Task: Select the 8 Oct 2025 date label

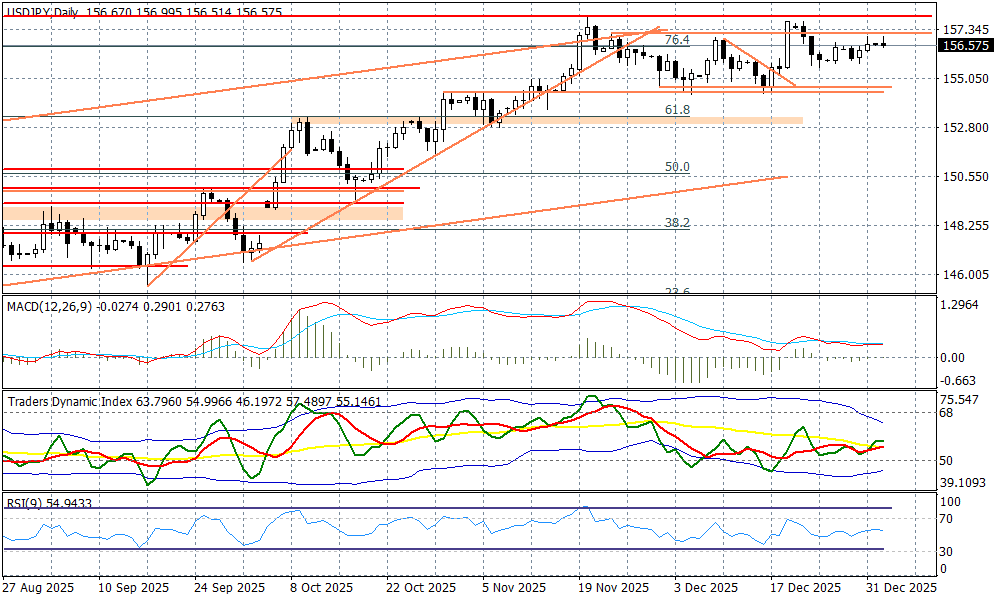Action: pos(319,587)
